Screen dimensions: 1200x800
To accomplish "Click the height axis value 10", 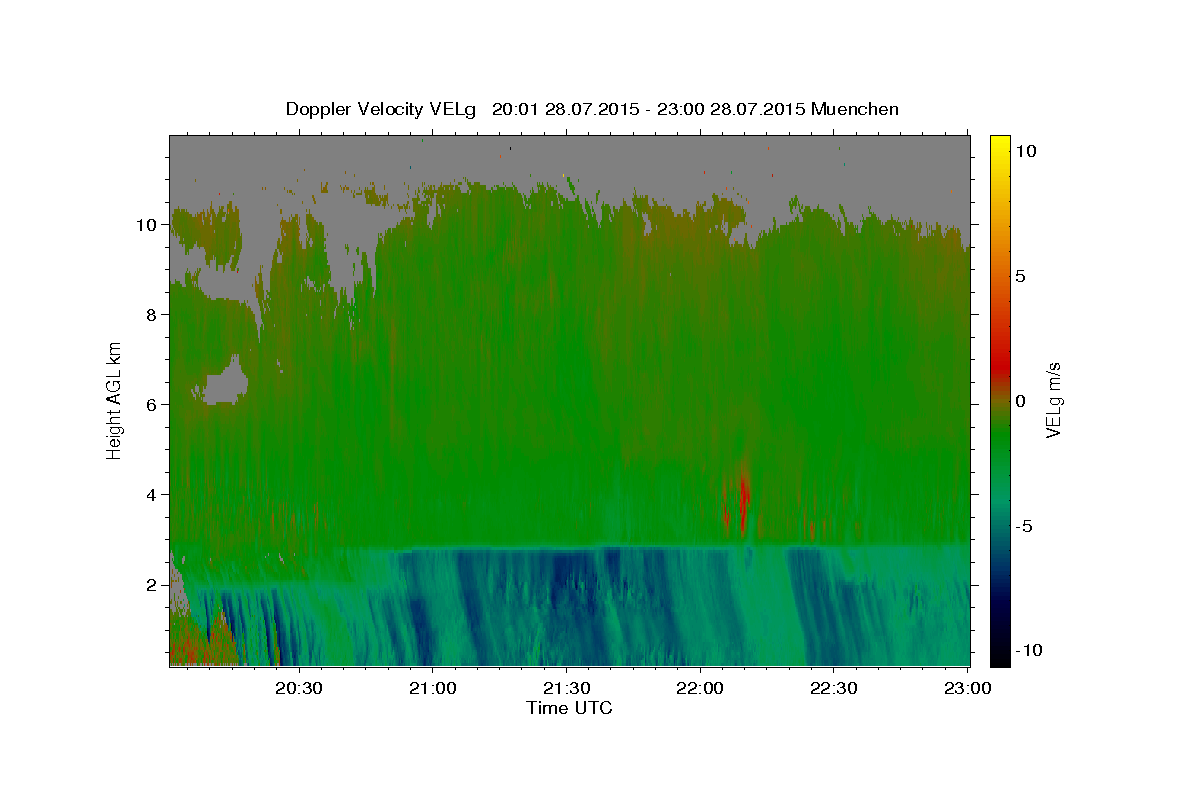I will tap(148, 224).
